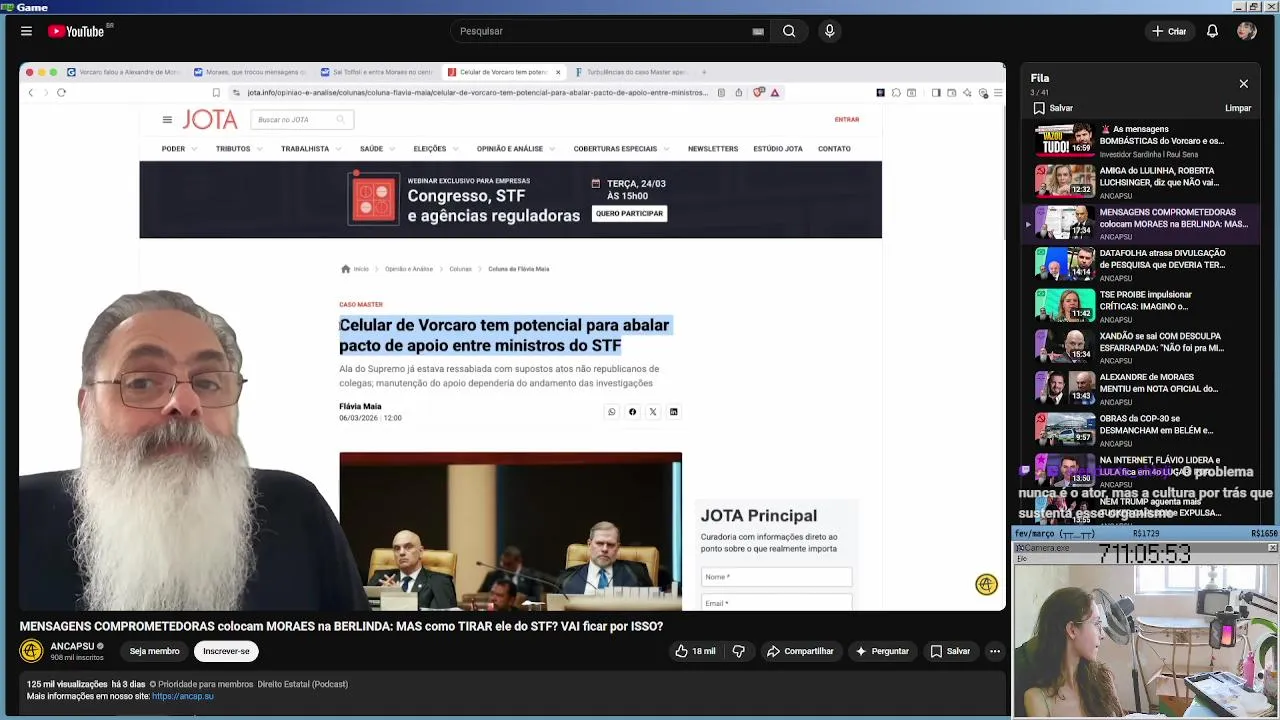
Task: Open queue video XANDÃO se sai COM DESCULPA
Action: (x=1141, y=346)
